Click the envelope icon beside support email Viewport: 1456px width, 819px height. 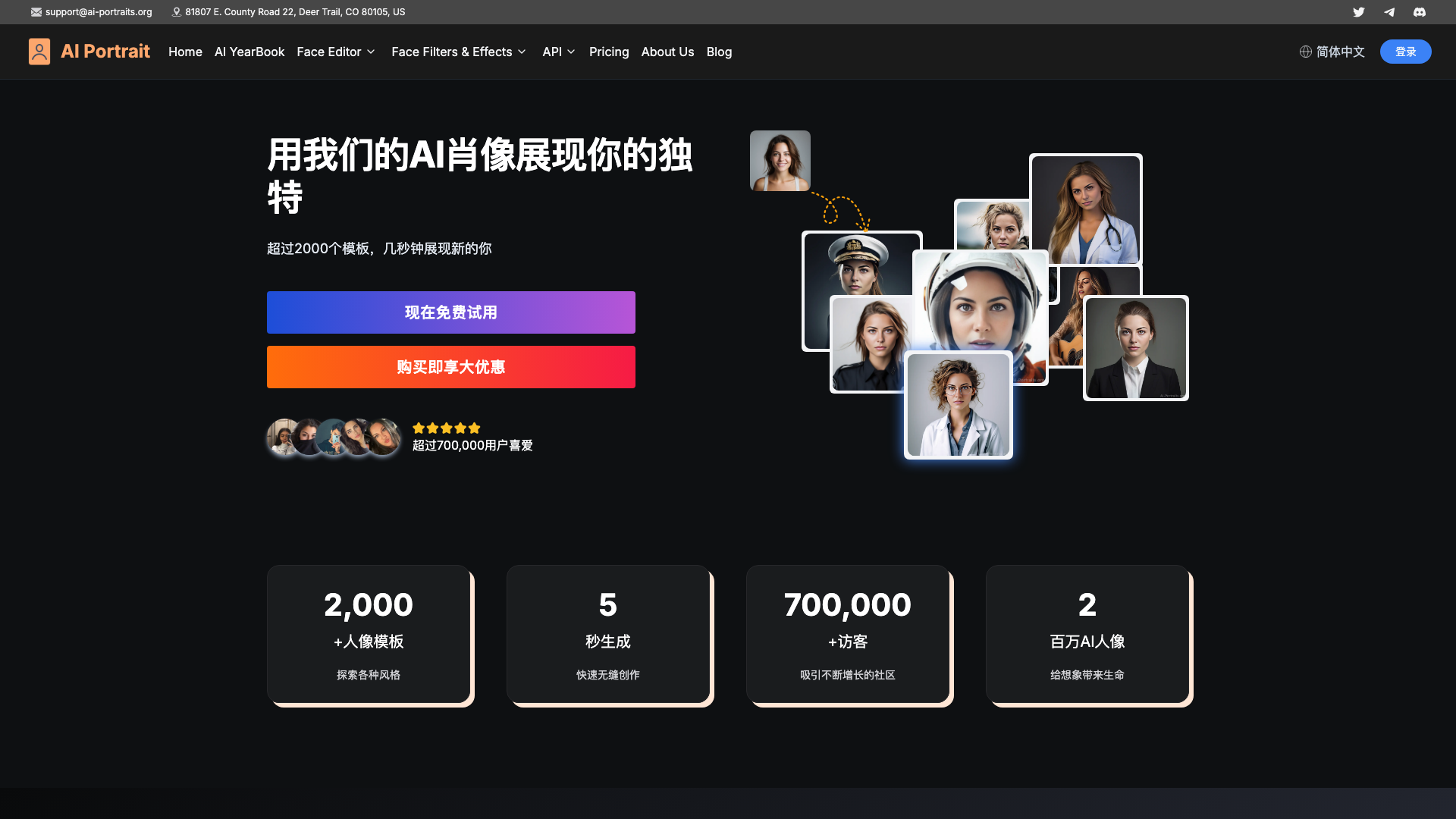(x=36, y=12)
